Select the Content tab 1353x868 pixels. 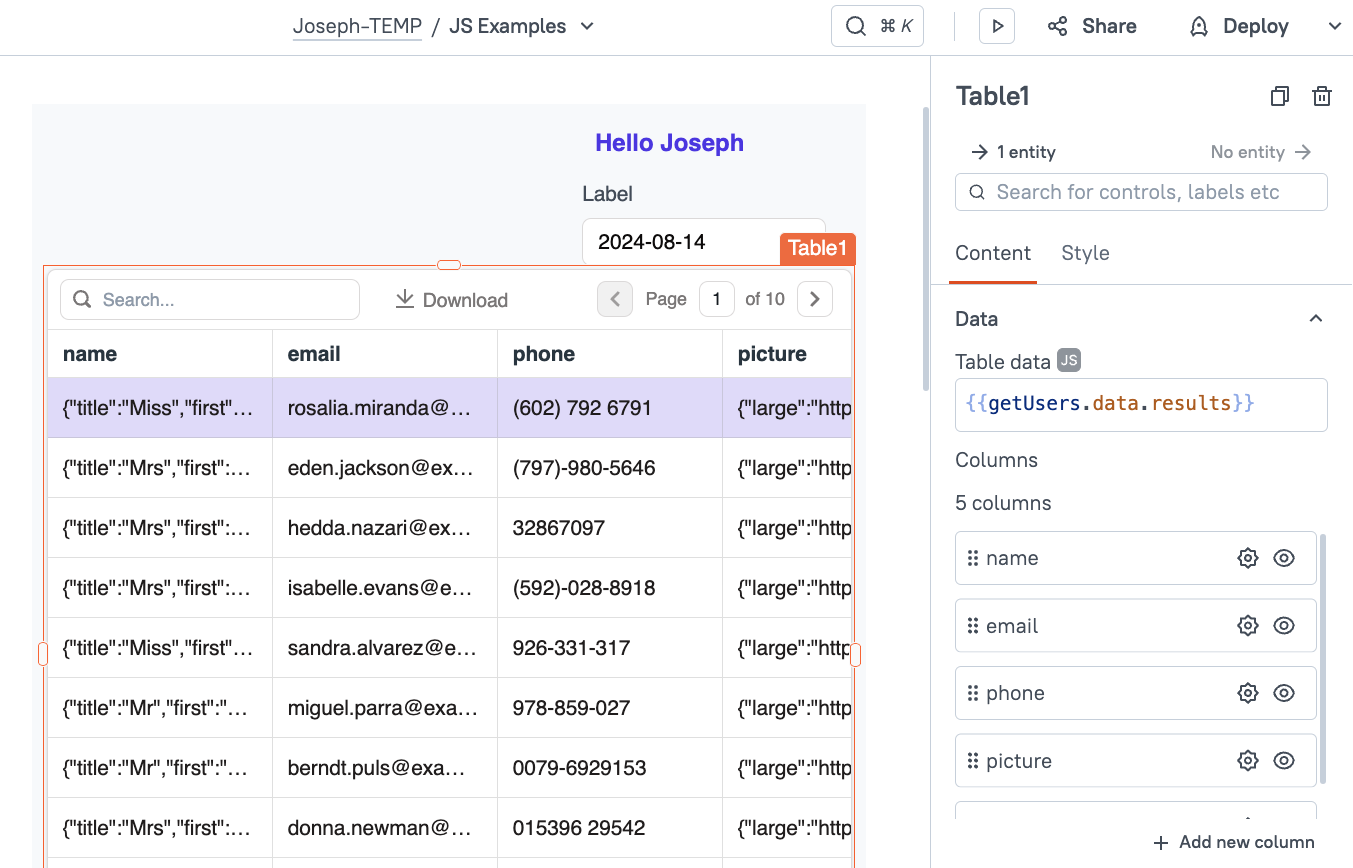pyautogui.click(x=992, y=253)
